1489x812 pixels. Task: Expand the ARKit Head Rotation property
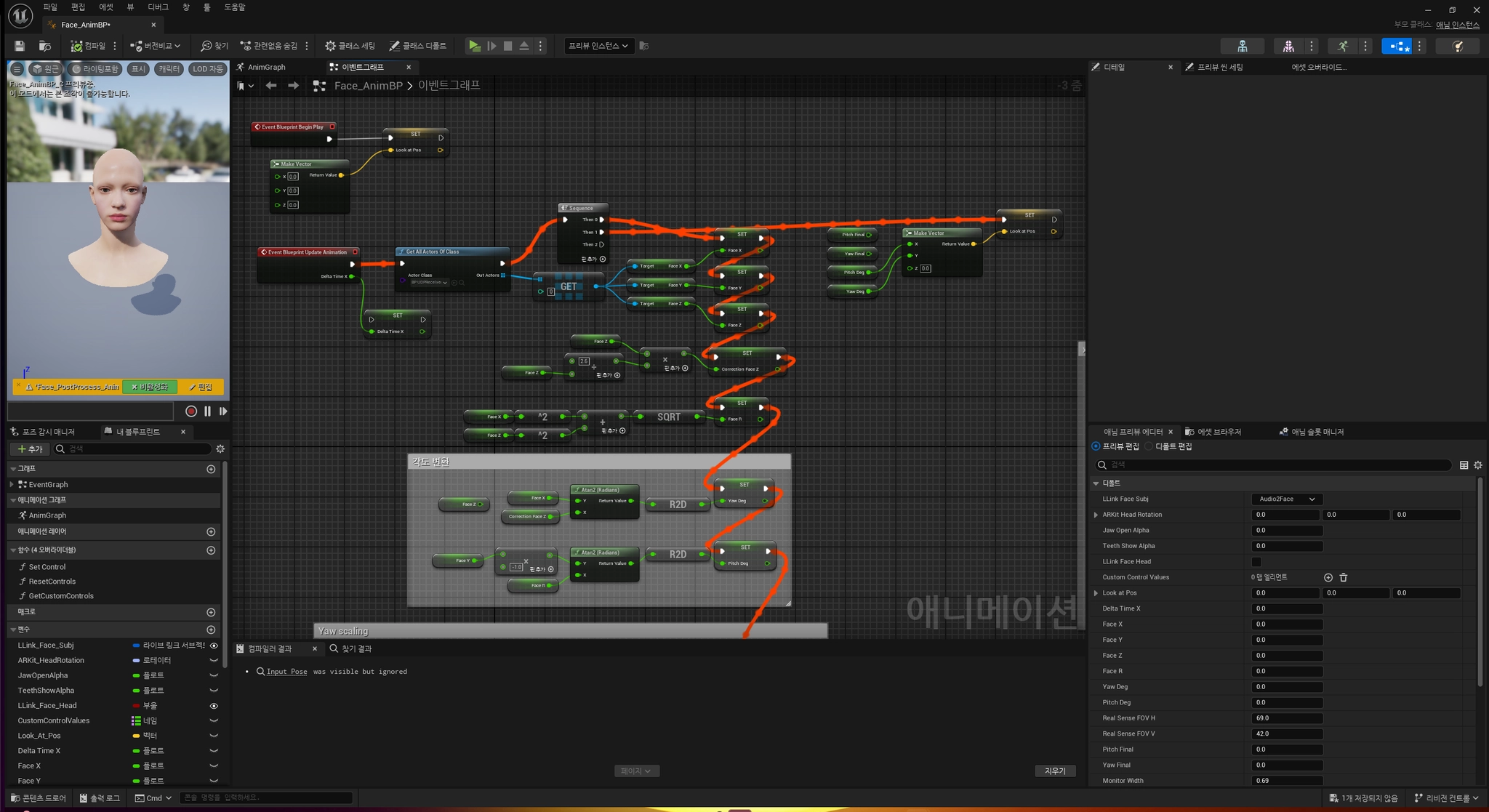(1096, 515)
